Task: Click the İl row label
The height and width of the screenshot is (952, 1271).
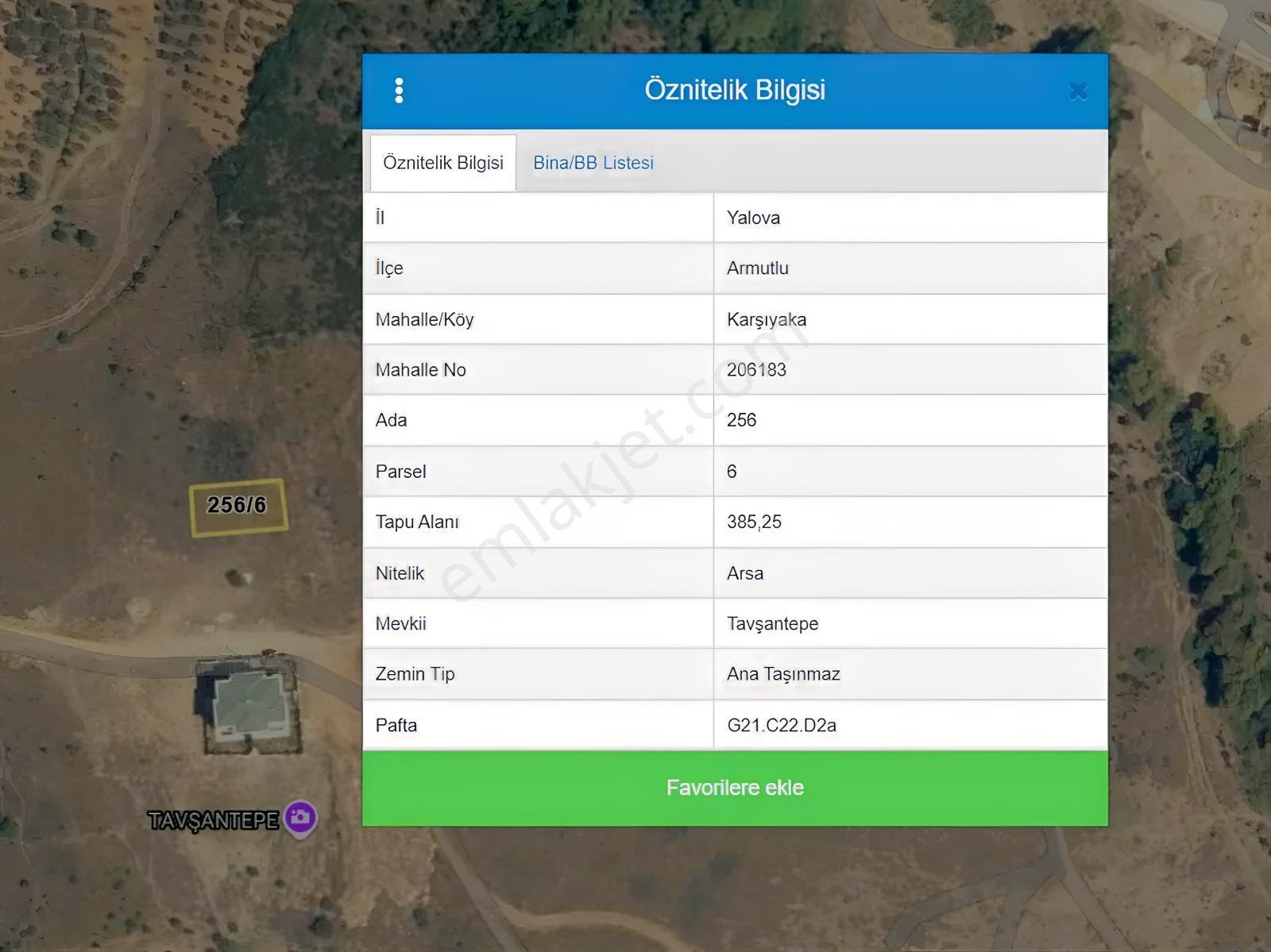Action: pyautogui.click(x=380, y=218)
